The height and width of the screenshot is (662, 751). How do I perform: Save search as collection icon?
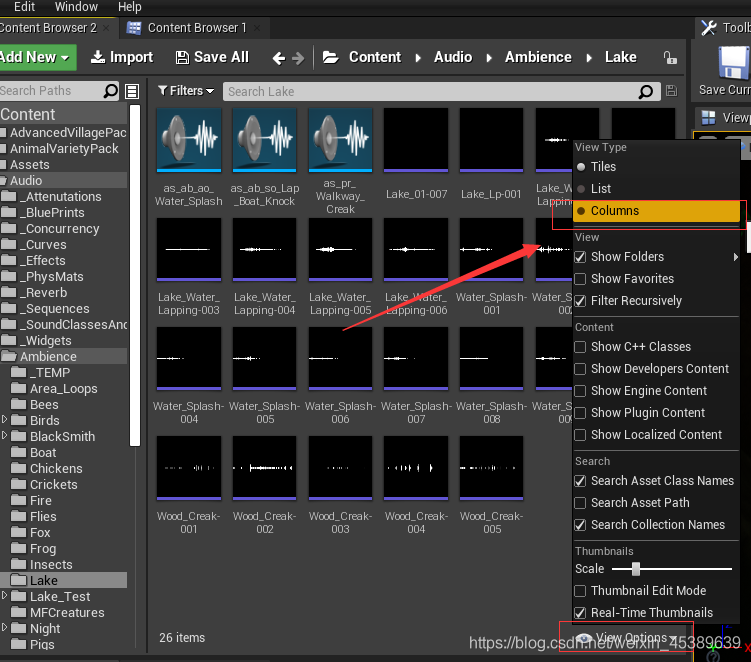(671, 91)
